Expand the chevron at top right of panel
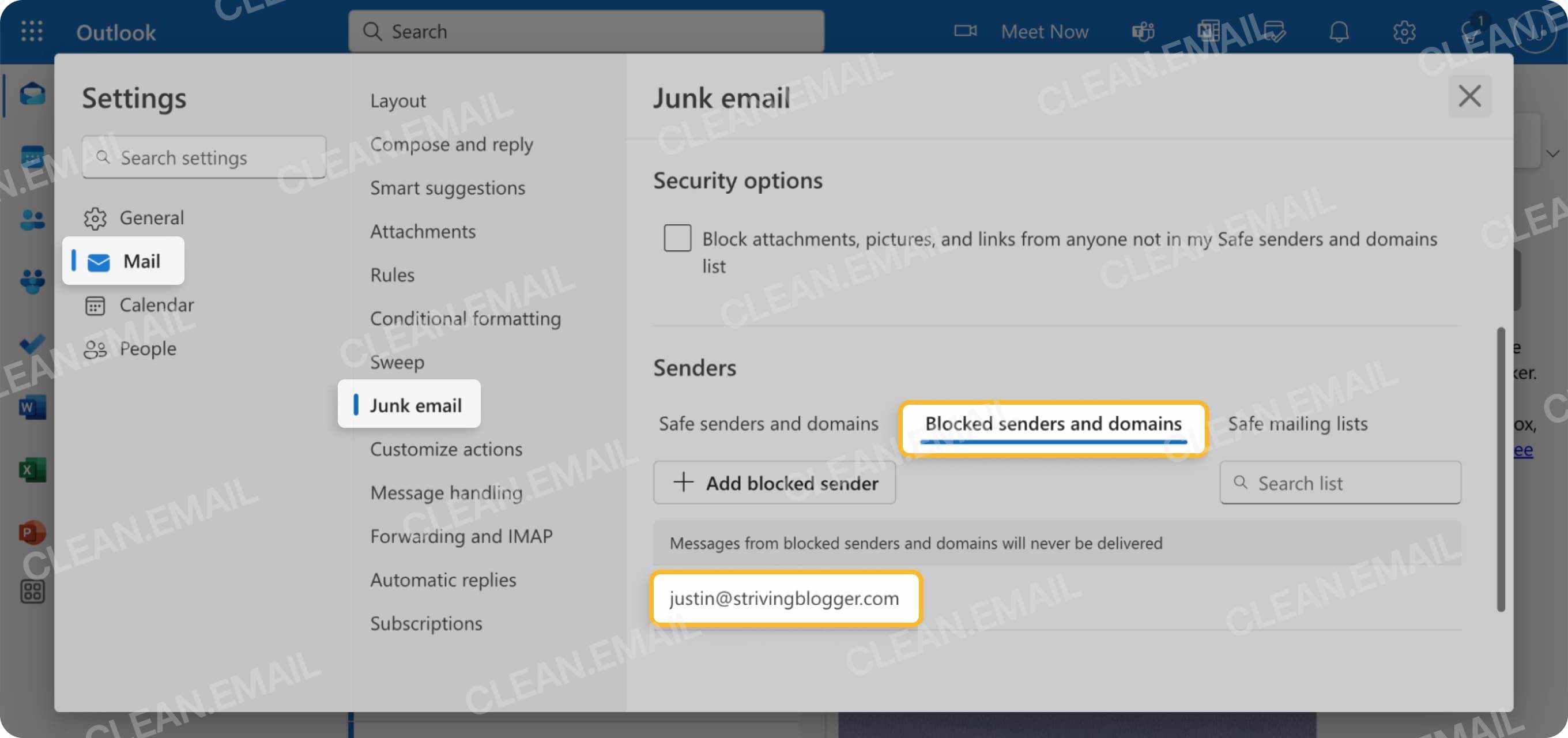The height and width of the screenshot is (738, 1568). coord(1554,153)
